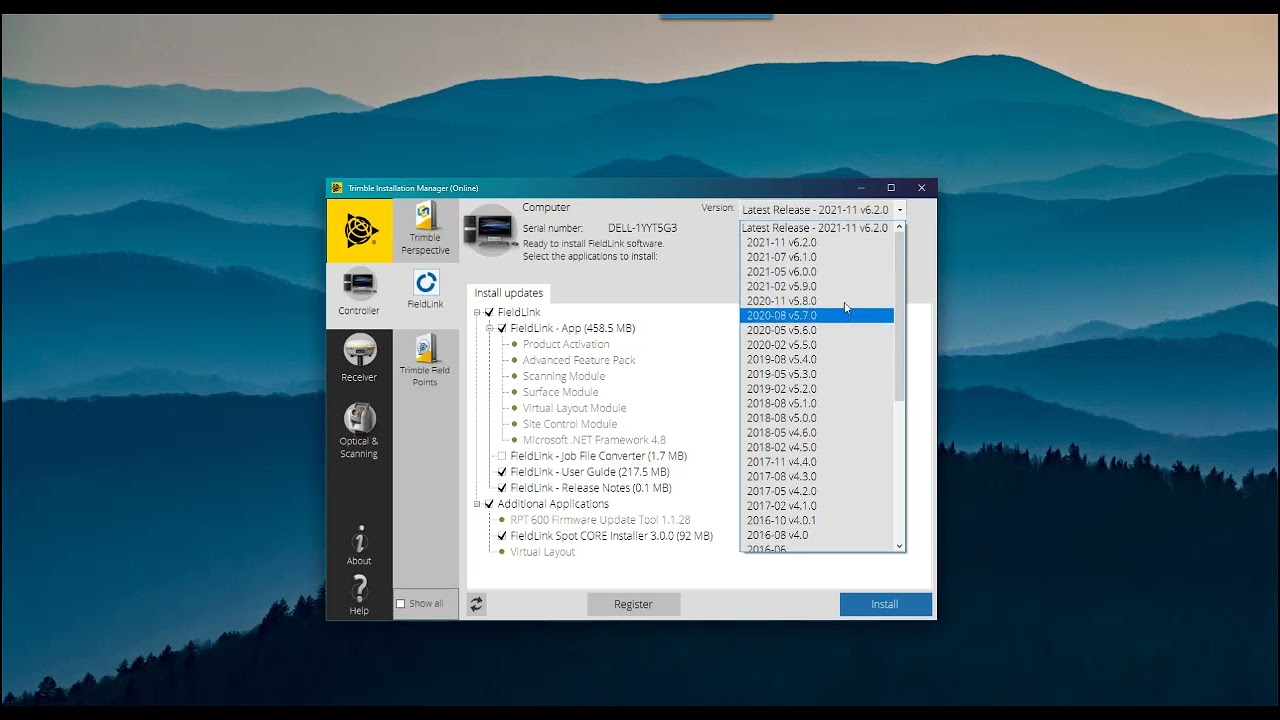
Task: Choose version 2021-07 v6.1.0
Action: [816, 257]
